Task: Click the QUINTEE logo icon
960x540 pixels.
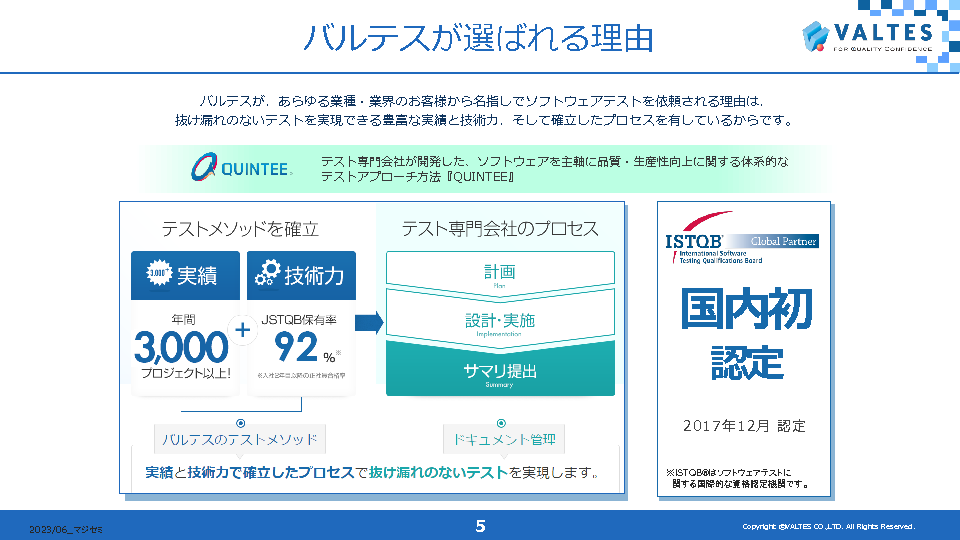Action: pyautogui.click(x=205, y=168)
